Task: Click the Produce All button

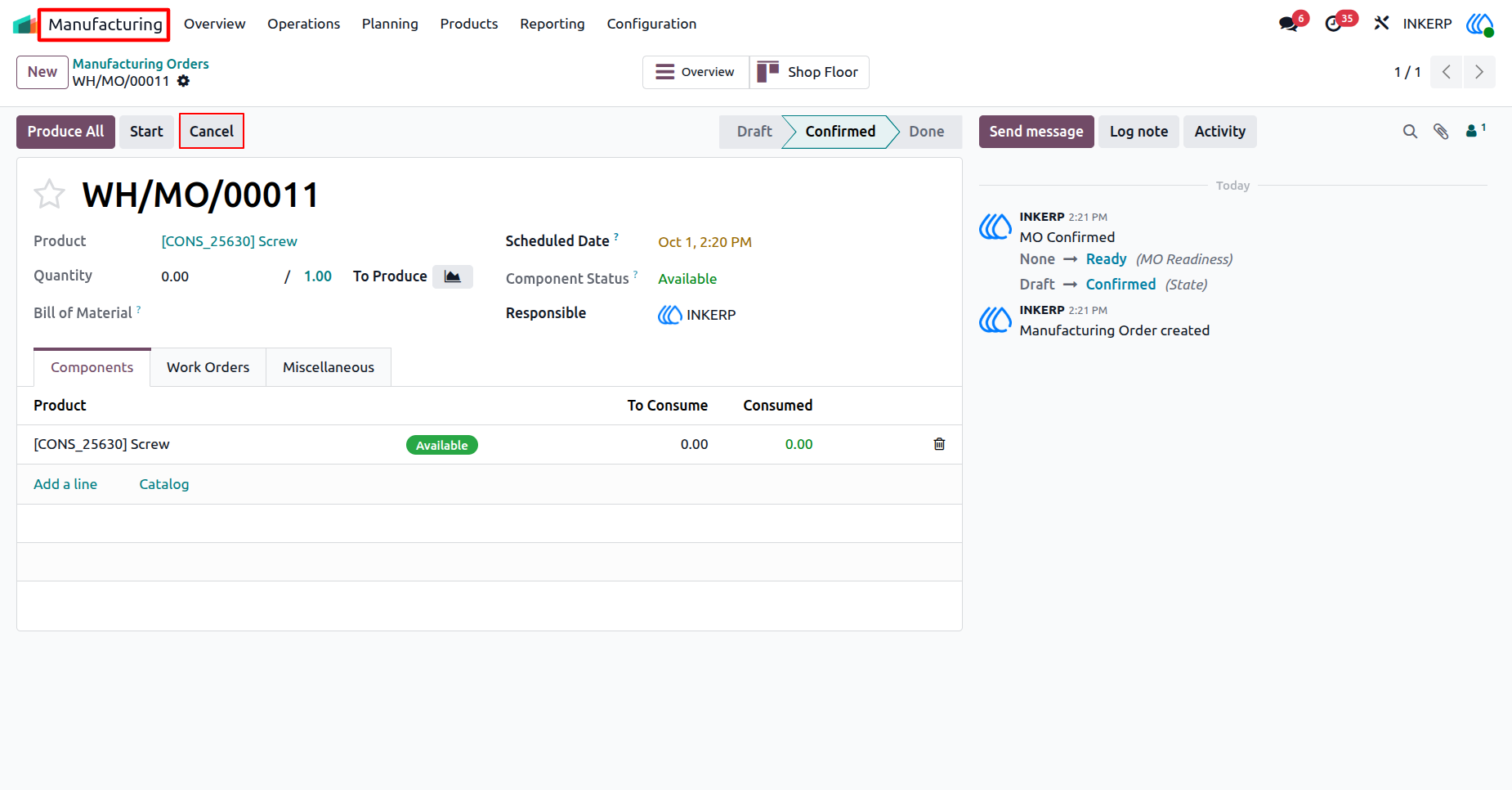Action: coord(65,132)
